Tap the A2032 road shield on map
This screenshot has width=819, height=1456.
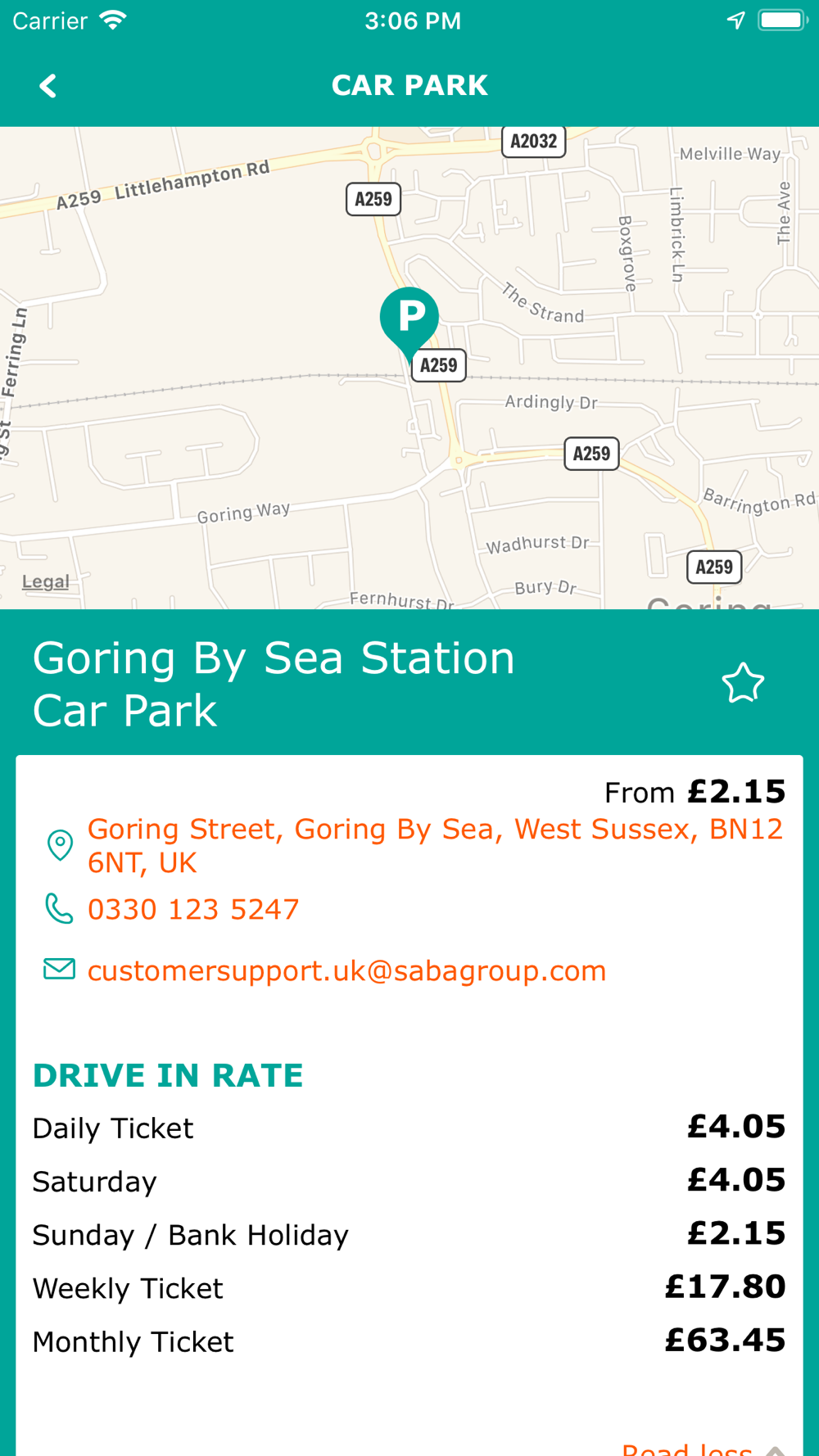point(533,141)
